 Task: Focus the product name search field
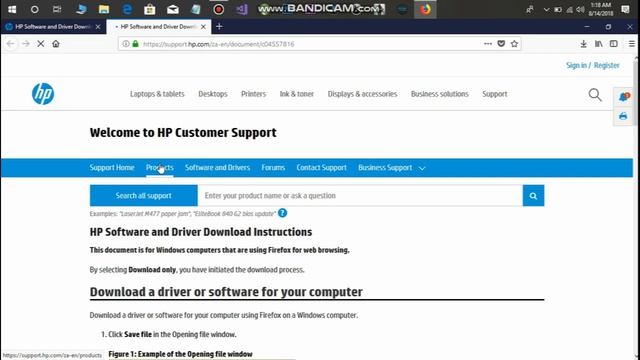(x=360, y=196)
